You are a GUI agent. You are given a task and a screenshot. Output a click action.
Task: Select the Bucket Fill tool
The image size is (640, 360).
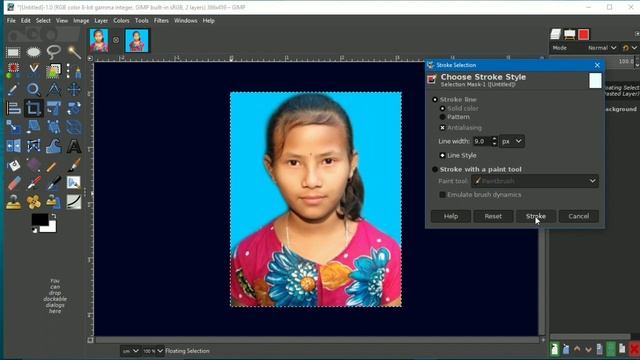[13, 165]
